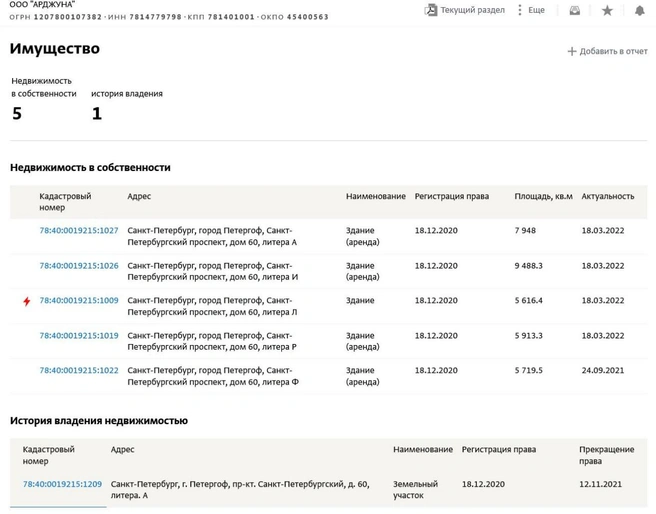Click the termination date 12.11.2021
Image resolution: width=656 pixels, height=514 pixels.
point(600,484)
